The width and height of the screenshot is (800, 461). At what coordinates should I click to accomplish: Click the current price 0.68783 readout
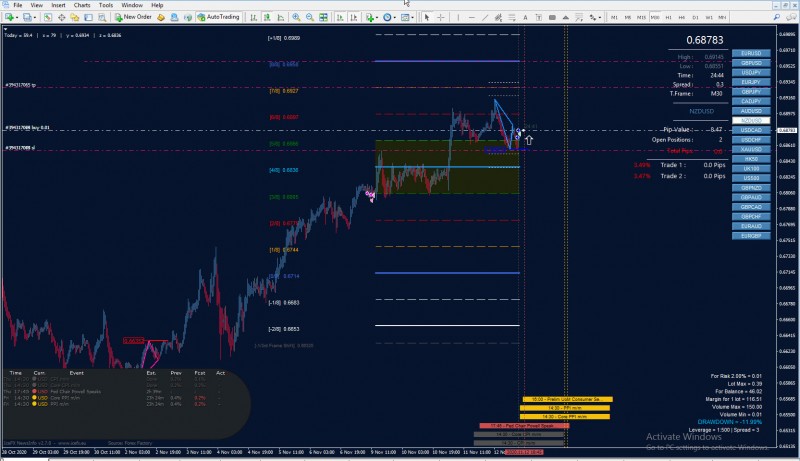pyautogui.click(x=705, y=40)
